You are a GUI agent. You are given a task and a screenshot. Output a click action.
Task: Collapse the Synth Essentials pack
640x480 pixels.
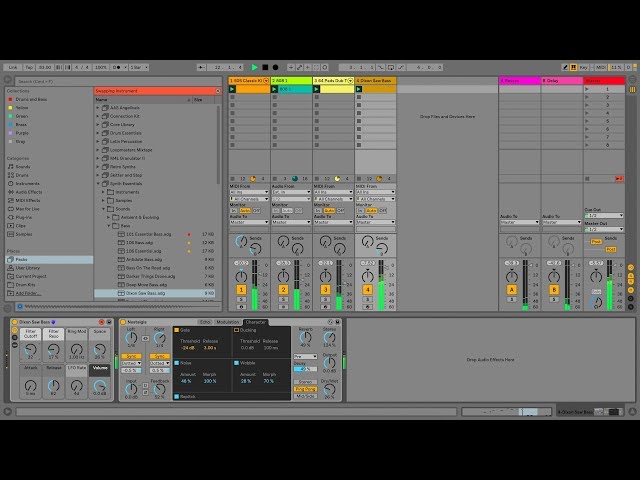[98, 184]
